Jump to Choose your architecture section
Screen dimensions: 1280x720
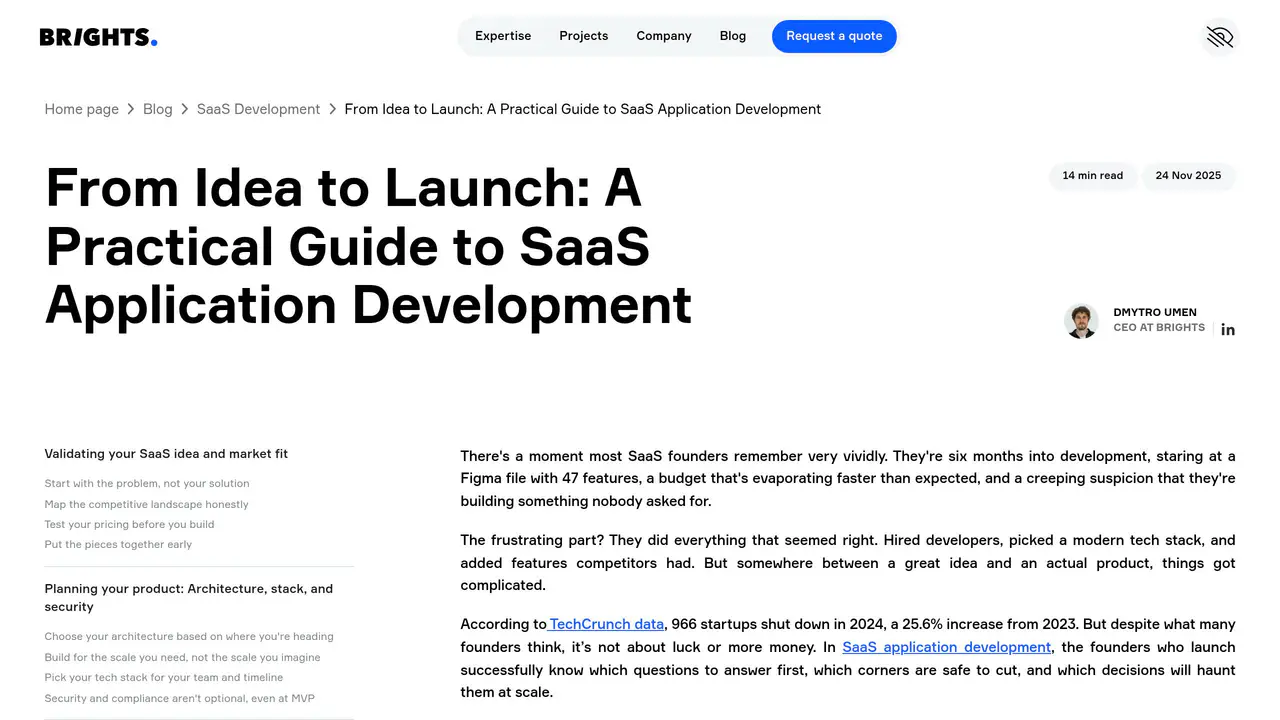click(189, 637)
